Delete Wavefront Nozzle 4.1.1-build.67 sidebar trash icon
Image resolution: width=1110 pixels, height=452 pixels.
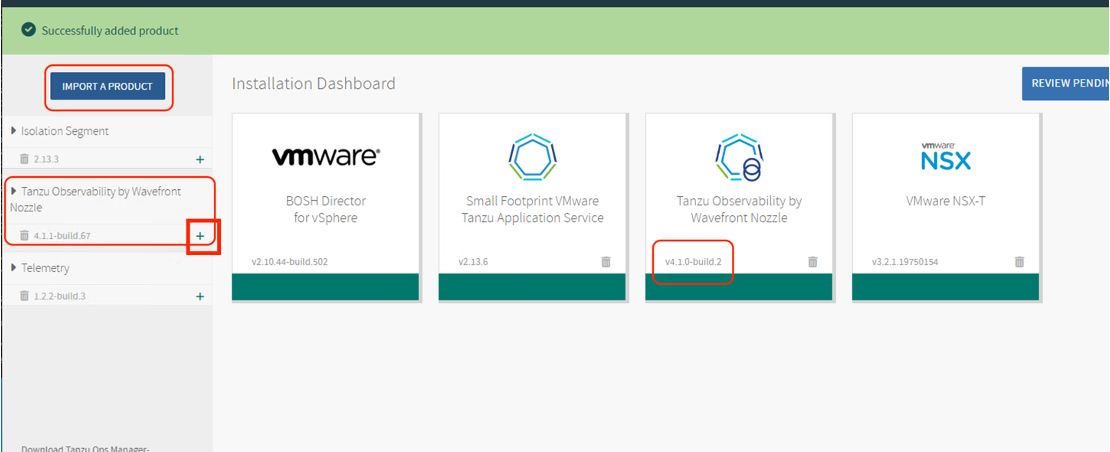coord(25,236)
